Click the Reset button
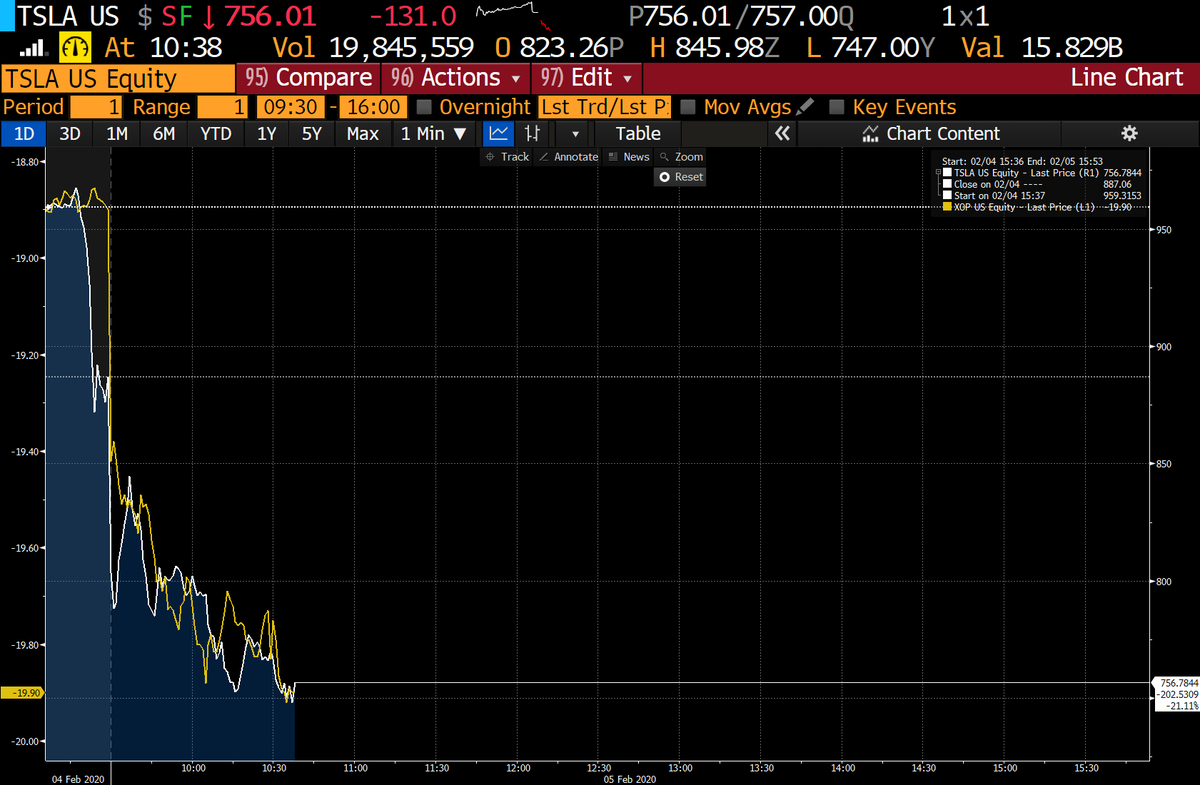 coord(680,176)
